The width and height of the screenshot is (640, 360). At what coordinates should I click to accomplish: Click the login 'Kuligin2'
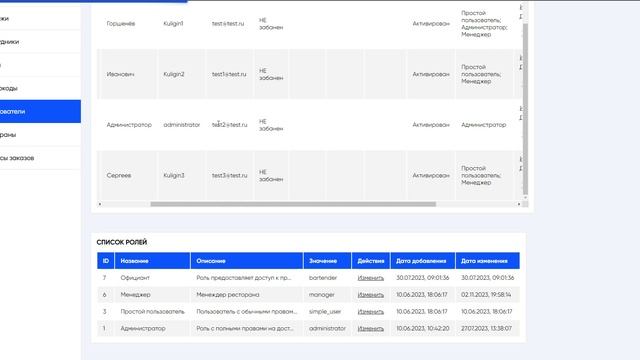pyautogui.click(x=174, y=74)
